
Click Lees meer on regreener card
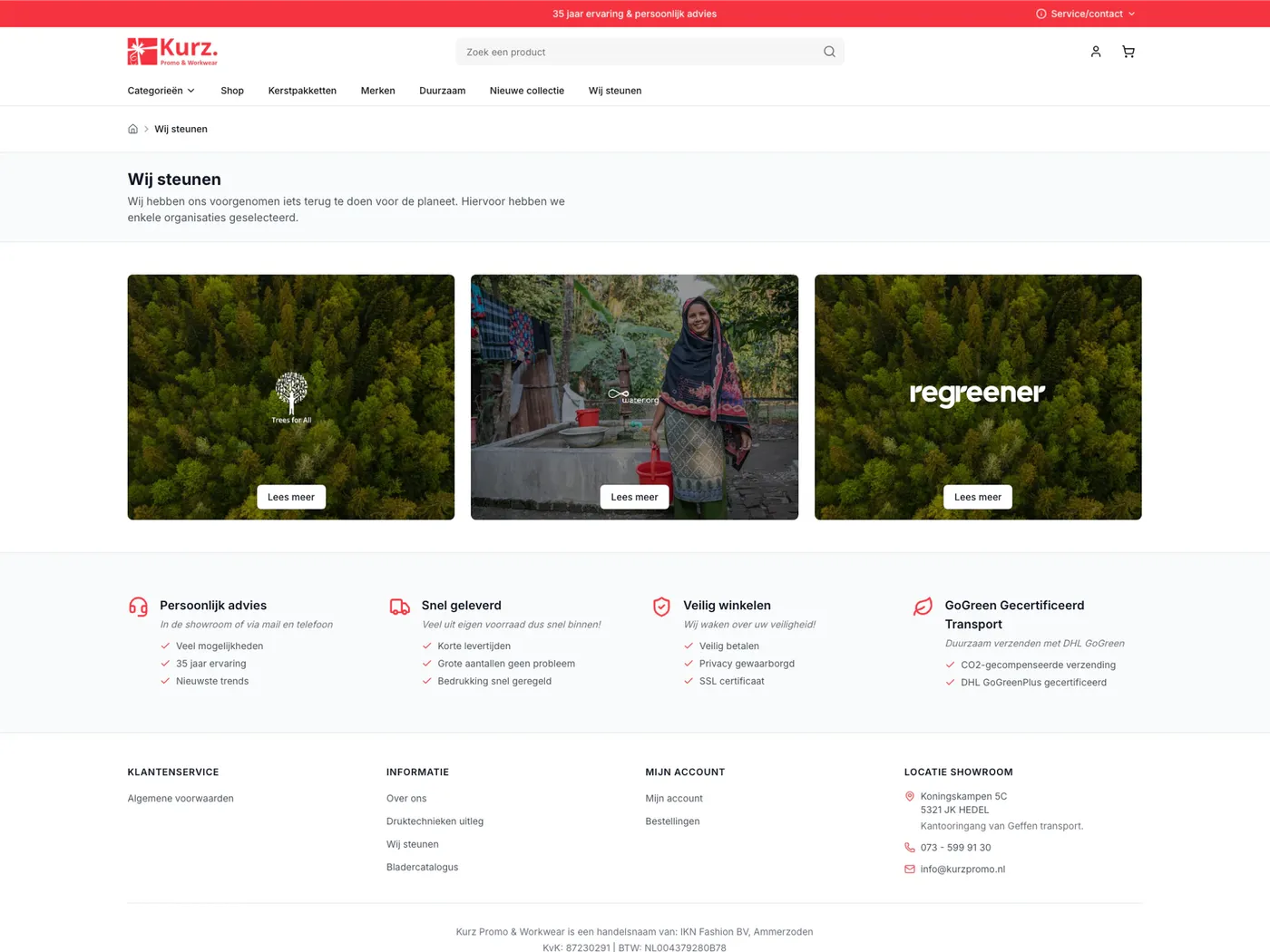(x=978, y=497)
